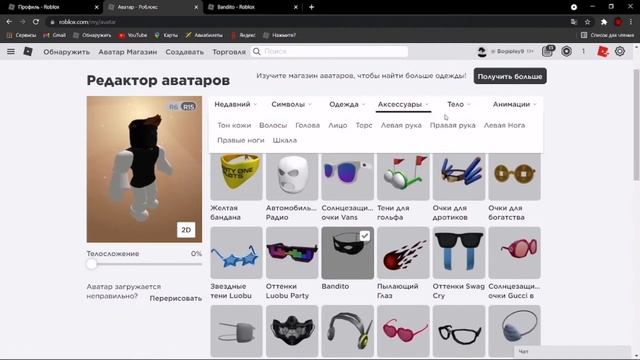Select the flaming eye accessory
640x360 pixels.
click(x=403, y=253)
